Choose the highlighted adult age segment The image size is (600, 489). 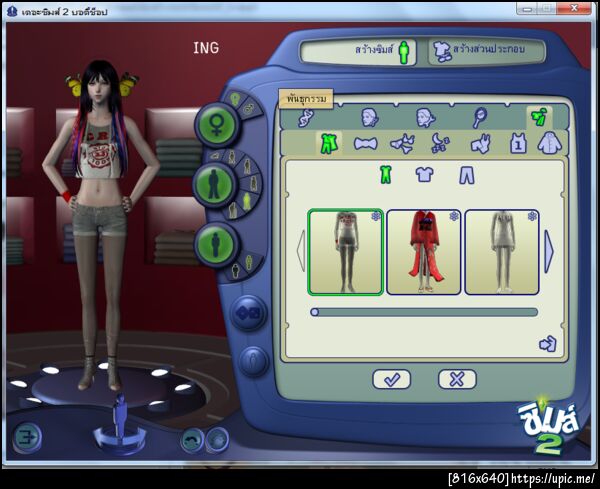point(247,200)
